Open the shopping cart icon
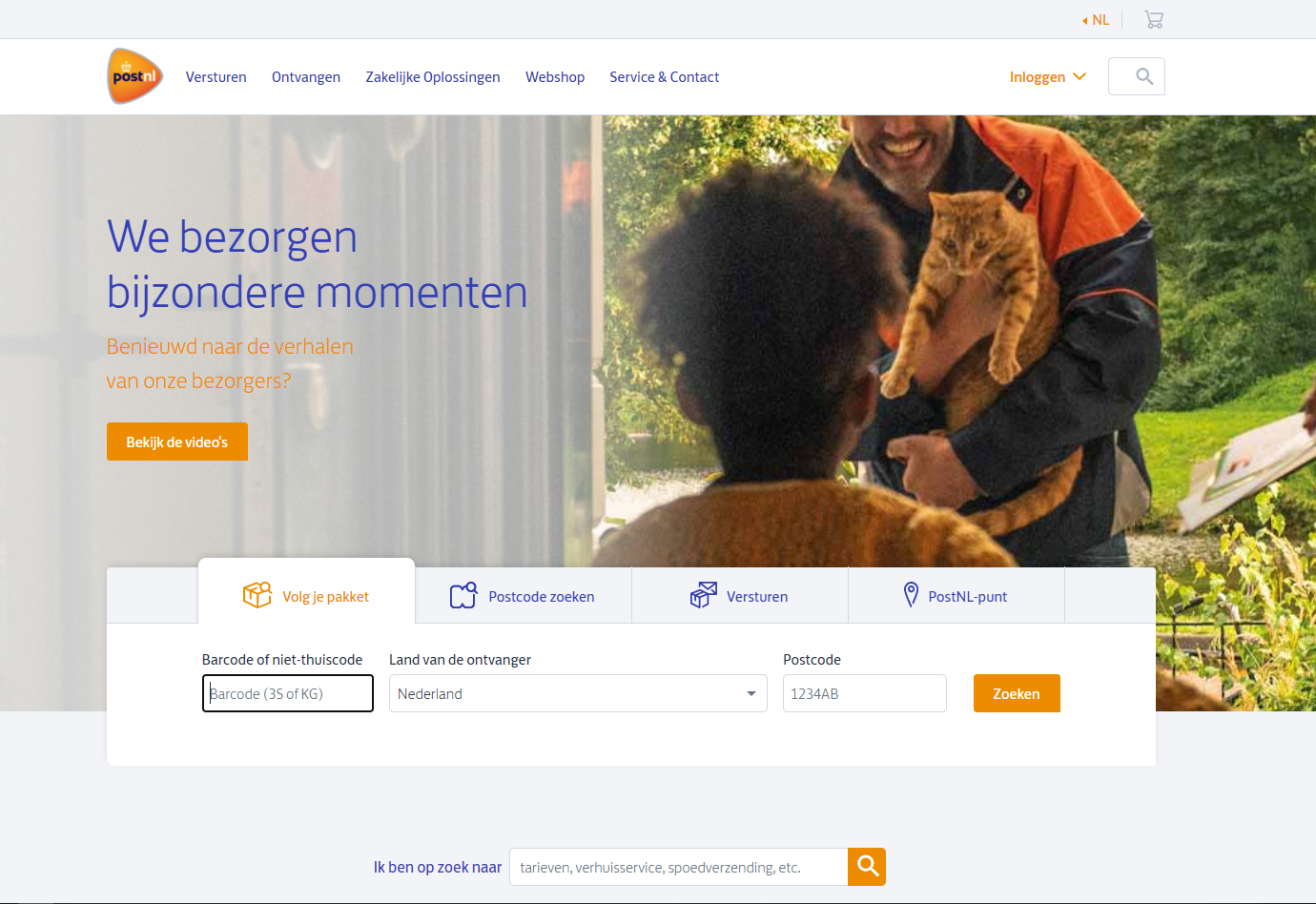The width and height of the screenshot is (1316, 904). [1154, 19]
